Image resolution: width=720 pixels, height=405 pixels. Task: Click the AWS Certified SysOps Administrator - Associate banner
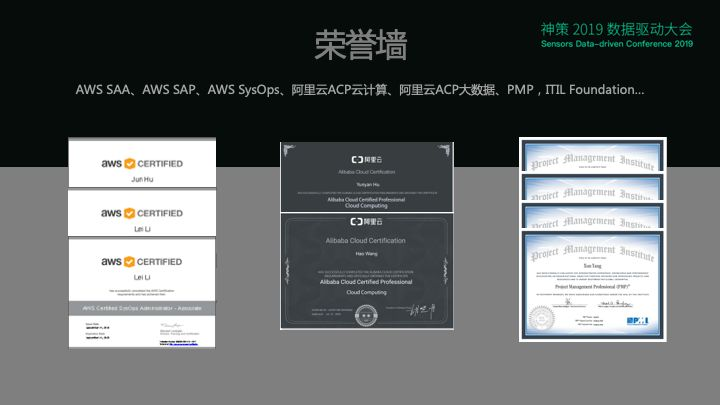pos(142,308)
